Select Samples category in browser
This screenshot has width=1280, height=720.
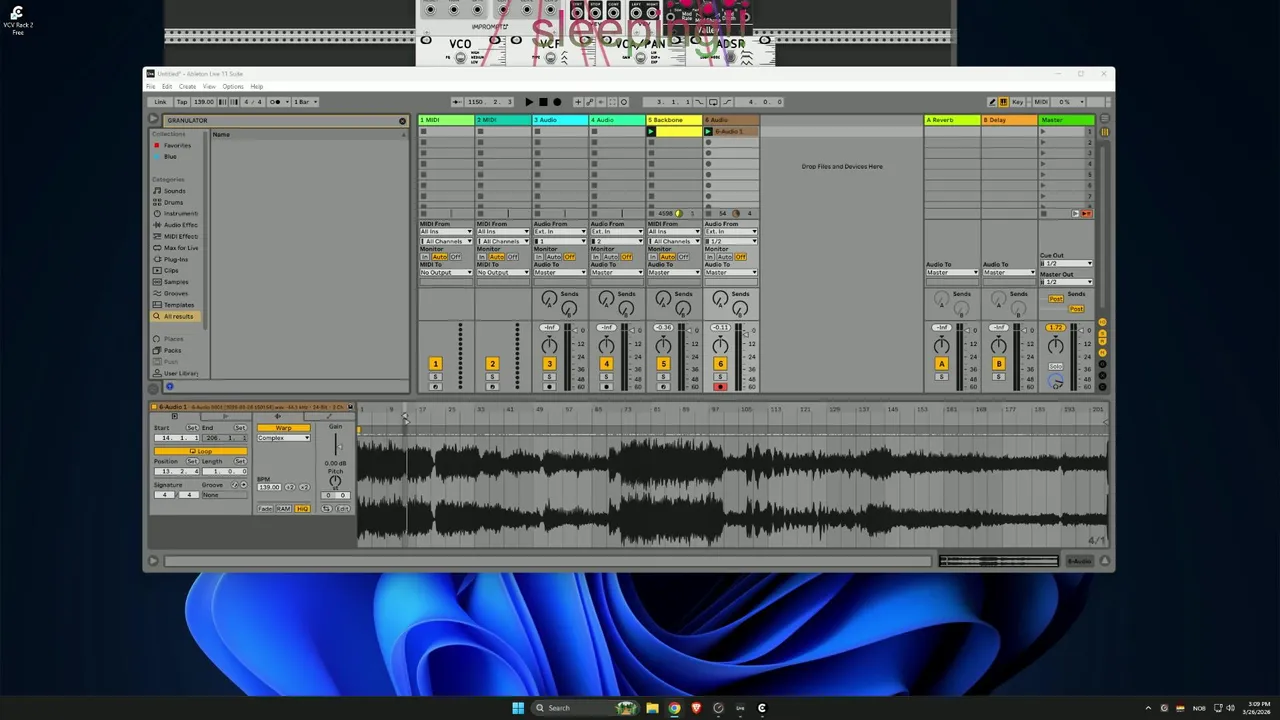pos(176,282)
